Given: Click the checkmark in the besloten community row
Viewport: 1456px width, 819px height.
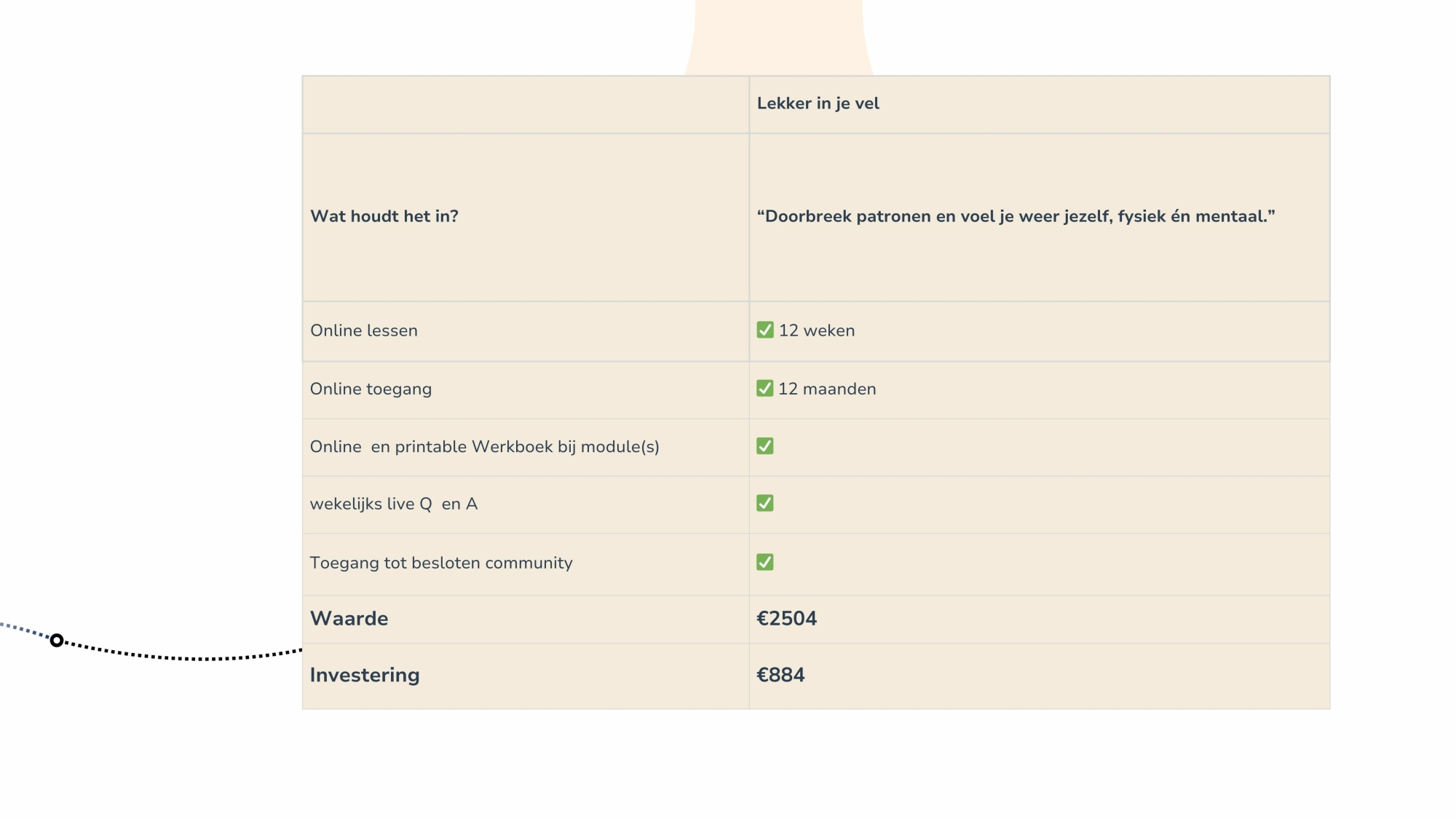Looking at the screenshot, I should (764, 562).
